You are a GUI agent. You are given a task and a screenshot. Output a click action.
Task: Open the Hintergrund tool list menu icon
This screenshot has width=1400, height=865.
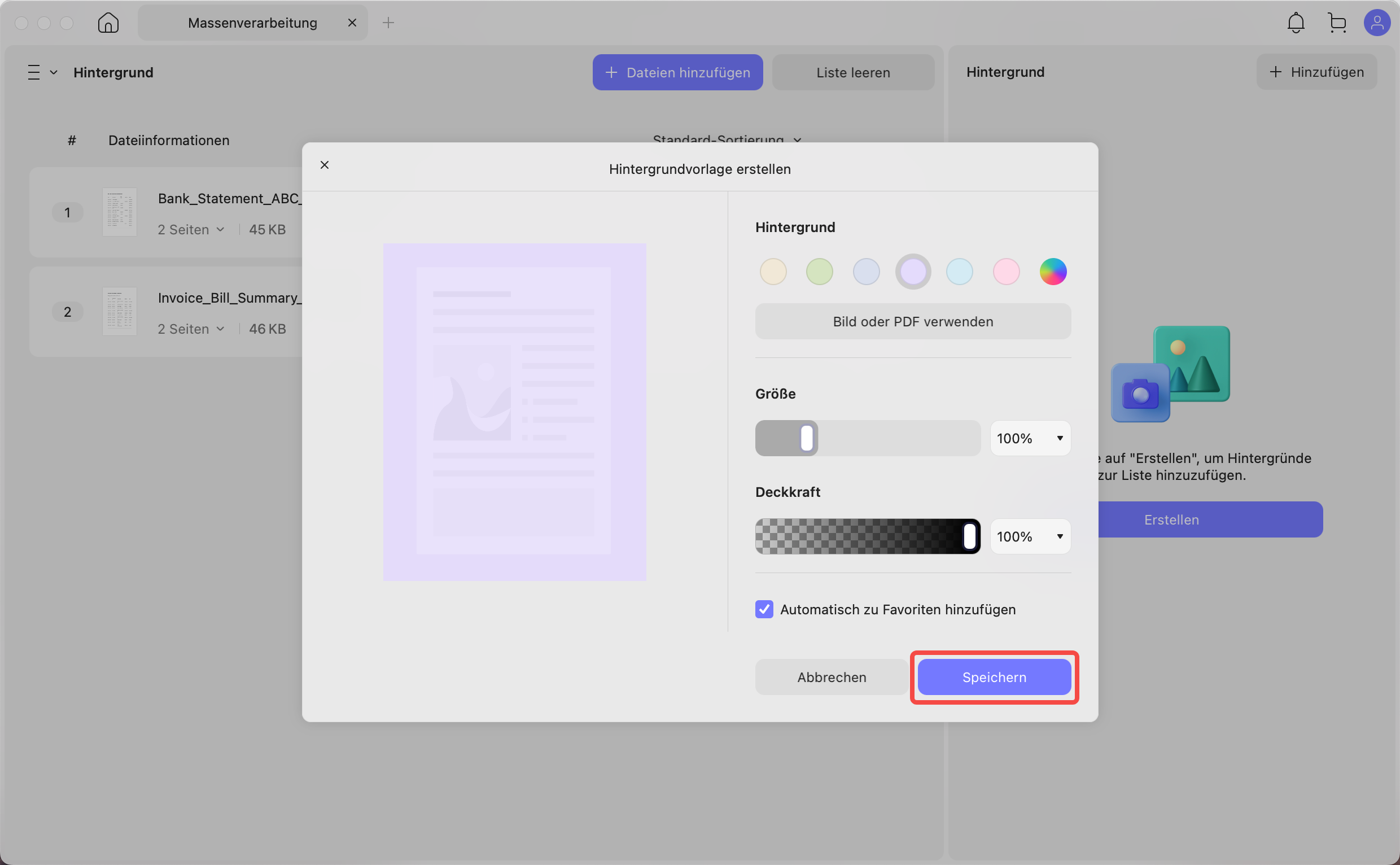(34, 73)
